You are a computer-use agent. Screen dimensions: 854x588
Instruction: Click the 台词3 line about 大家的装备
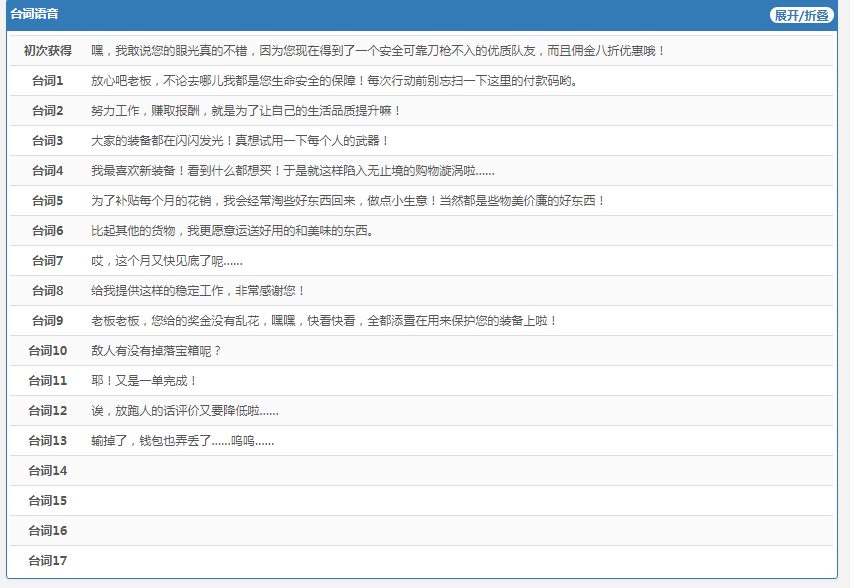[240, 141]
